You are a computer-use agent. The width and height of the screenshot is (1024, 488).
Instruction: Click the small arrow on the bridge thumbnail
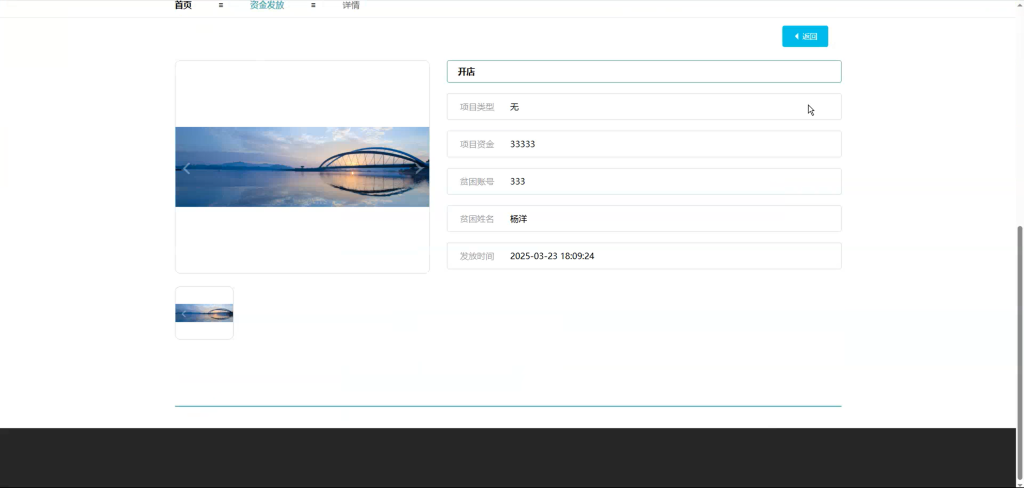click(184, 314)
